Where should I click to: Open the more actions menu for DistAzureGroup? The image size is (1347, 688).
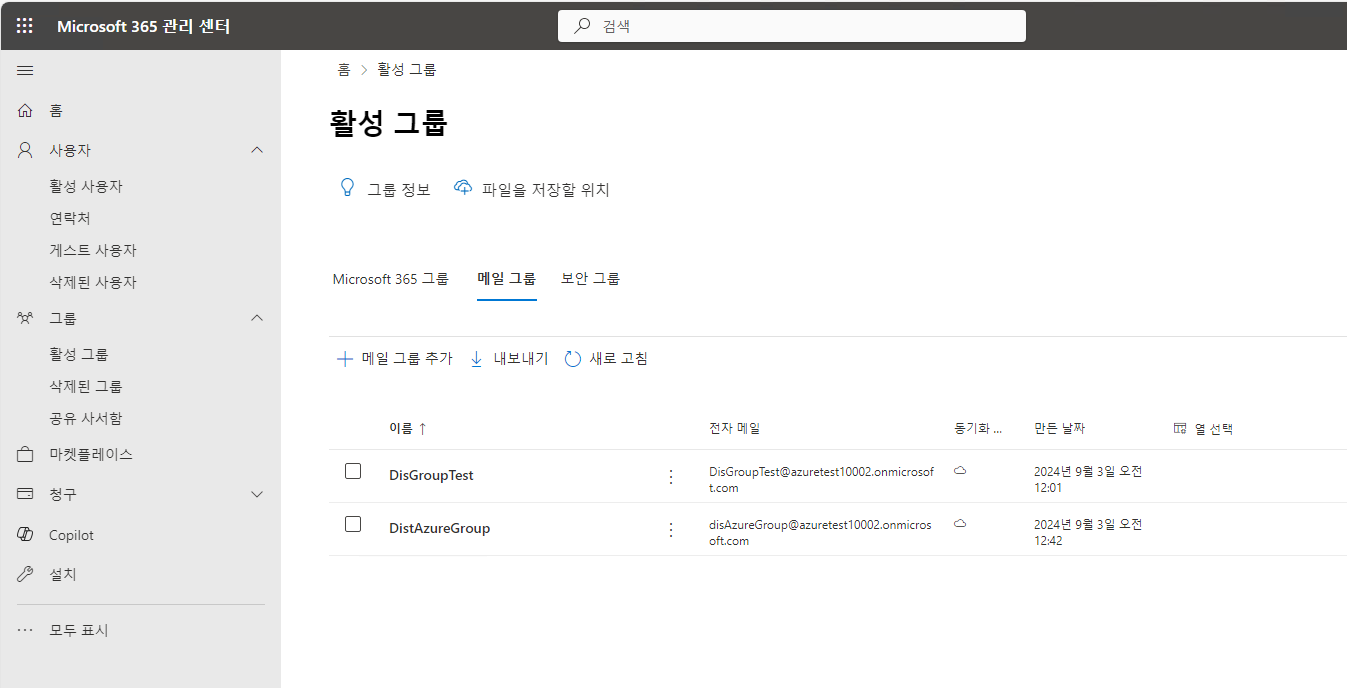point(671,530)
